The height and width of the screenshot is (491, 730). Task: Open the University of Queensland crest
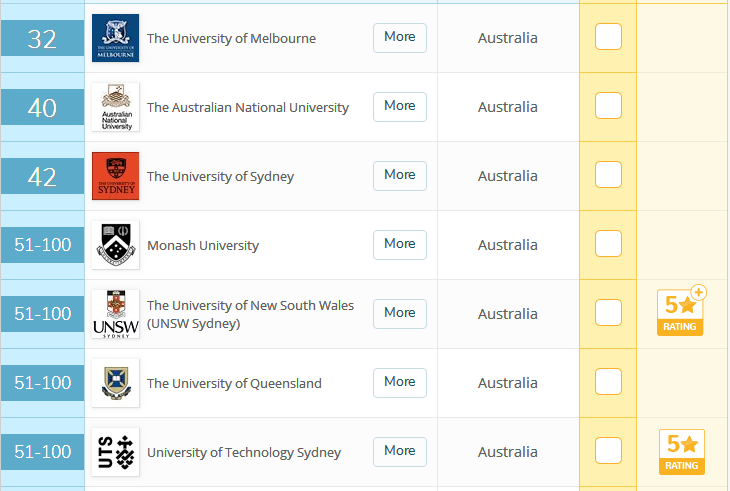click(x=115, y=383)
